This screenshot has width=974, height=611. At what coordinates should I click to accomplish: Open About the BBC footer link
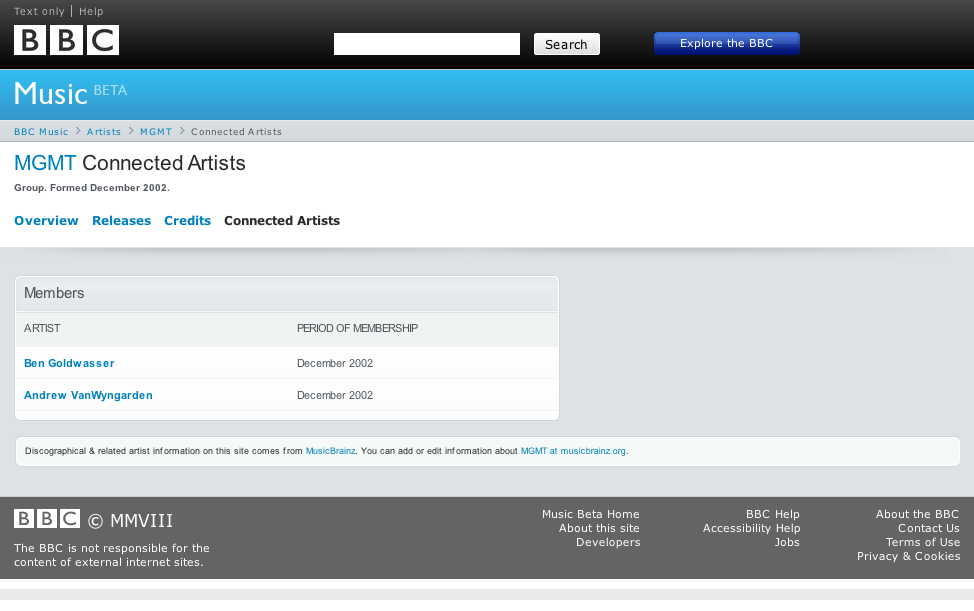point(917,514)
